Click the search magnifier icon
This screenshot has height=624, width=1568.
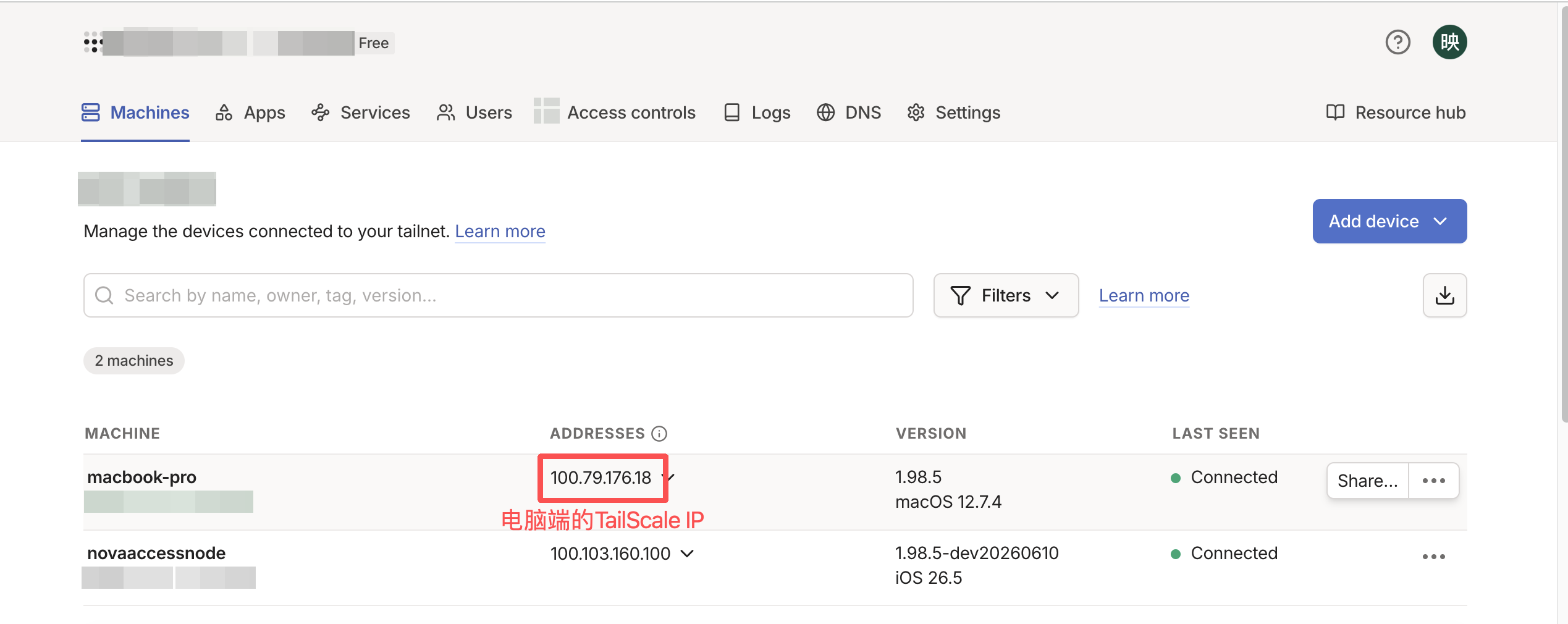coord(104,295)
